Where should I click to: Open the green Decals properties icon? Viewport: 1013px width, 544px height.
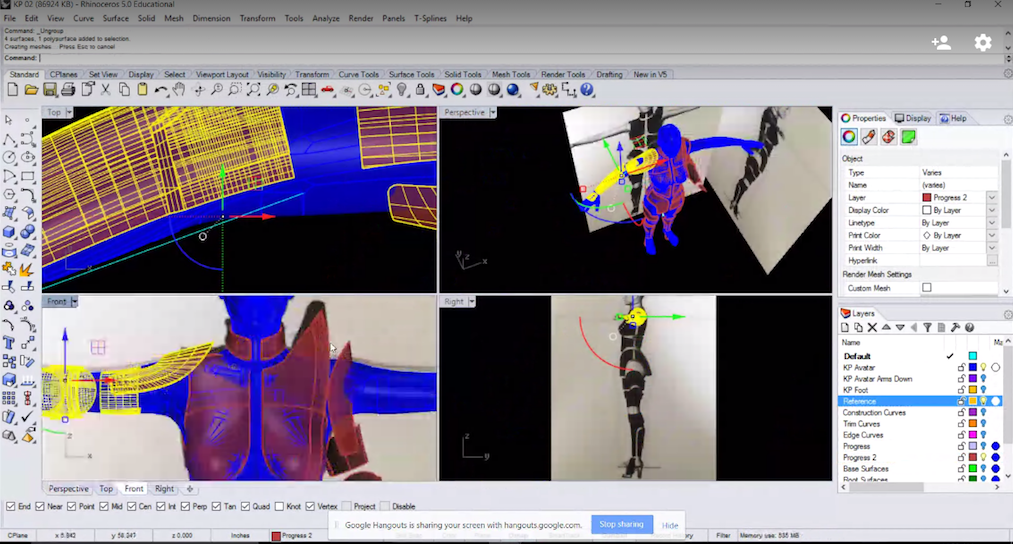(x=909, y=137)
